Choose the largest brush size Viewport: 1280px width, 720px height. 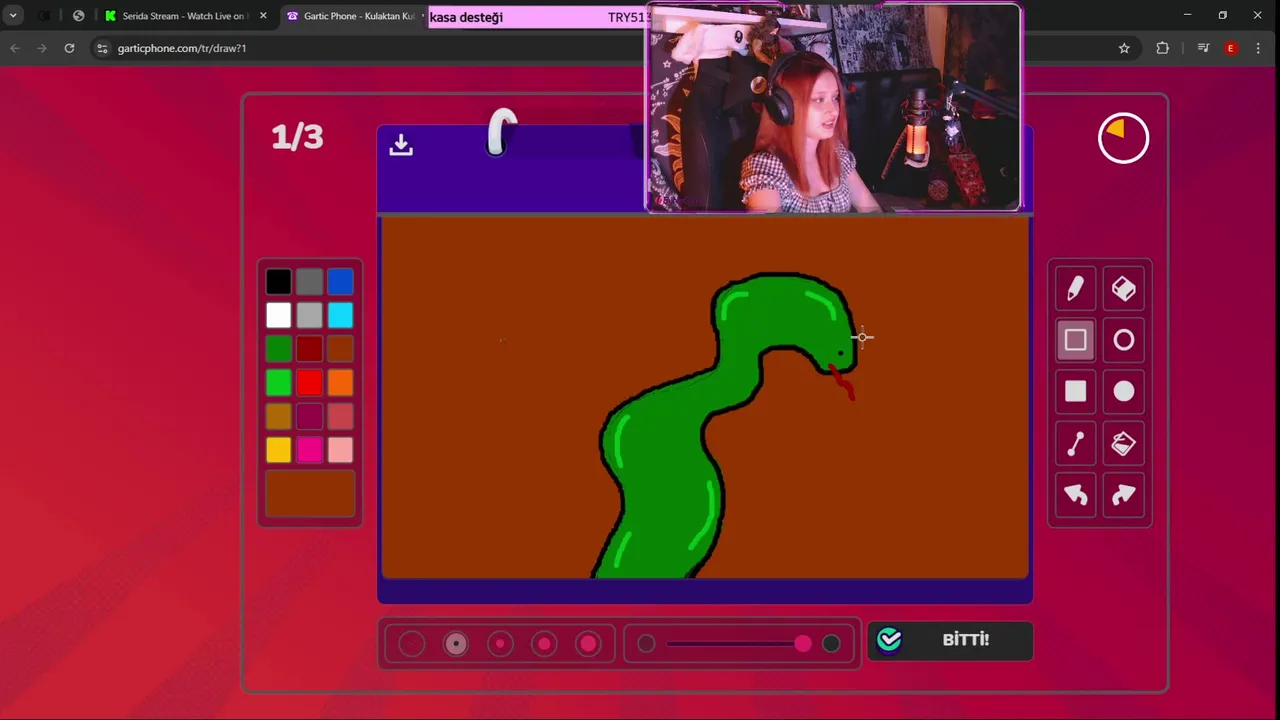[x=588, y=644]
